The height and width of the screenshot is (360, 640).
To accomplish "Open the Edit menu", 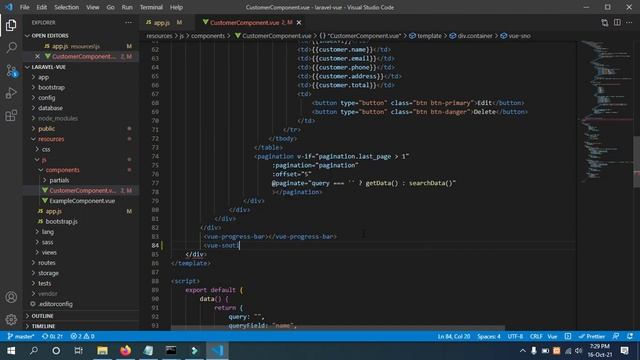I will (42, 7).
